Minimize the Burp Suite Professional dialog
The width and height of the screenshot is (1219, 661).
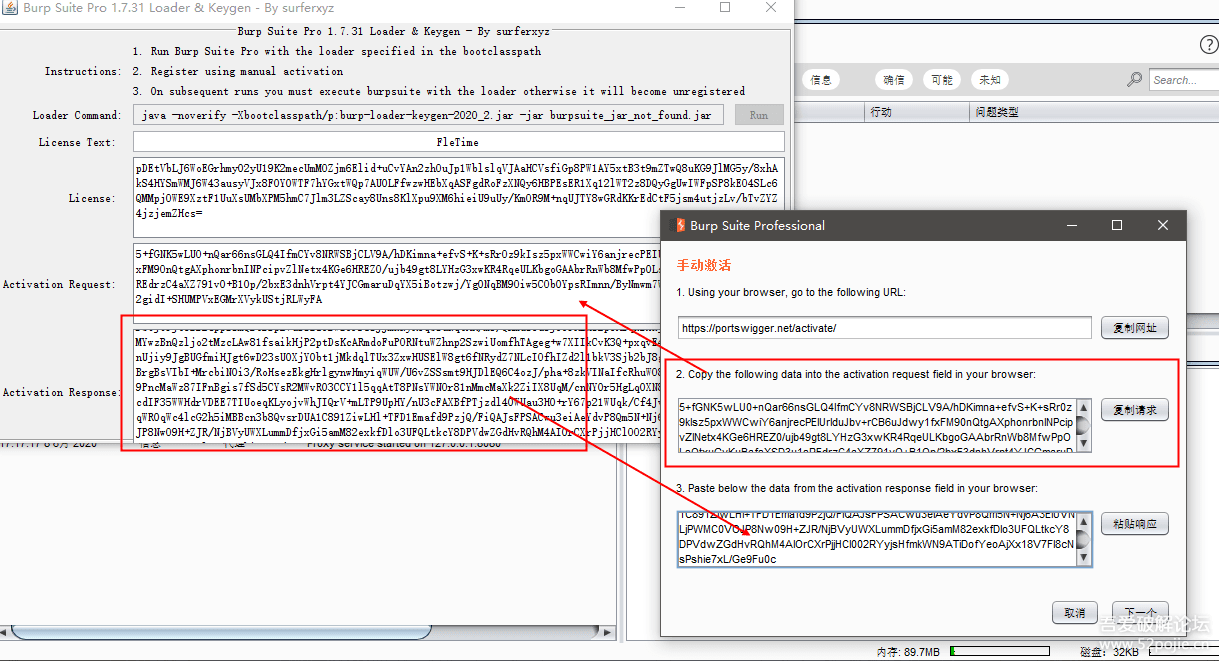1071,225
